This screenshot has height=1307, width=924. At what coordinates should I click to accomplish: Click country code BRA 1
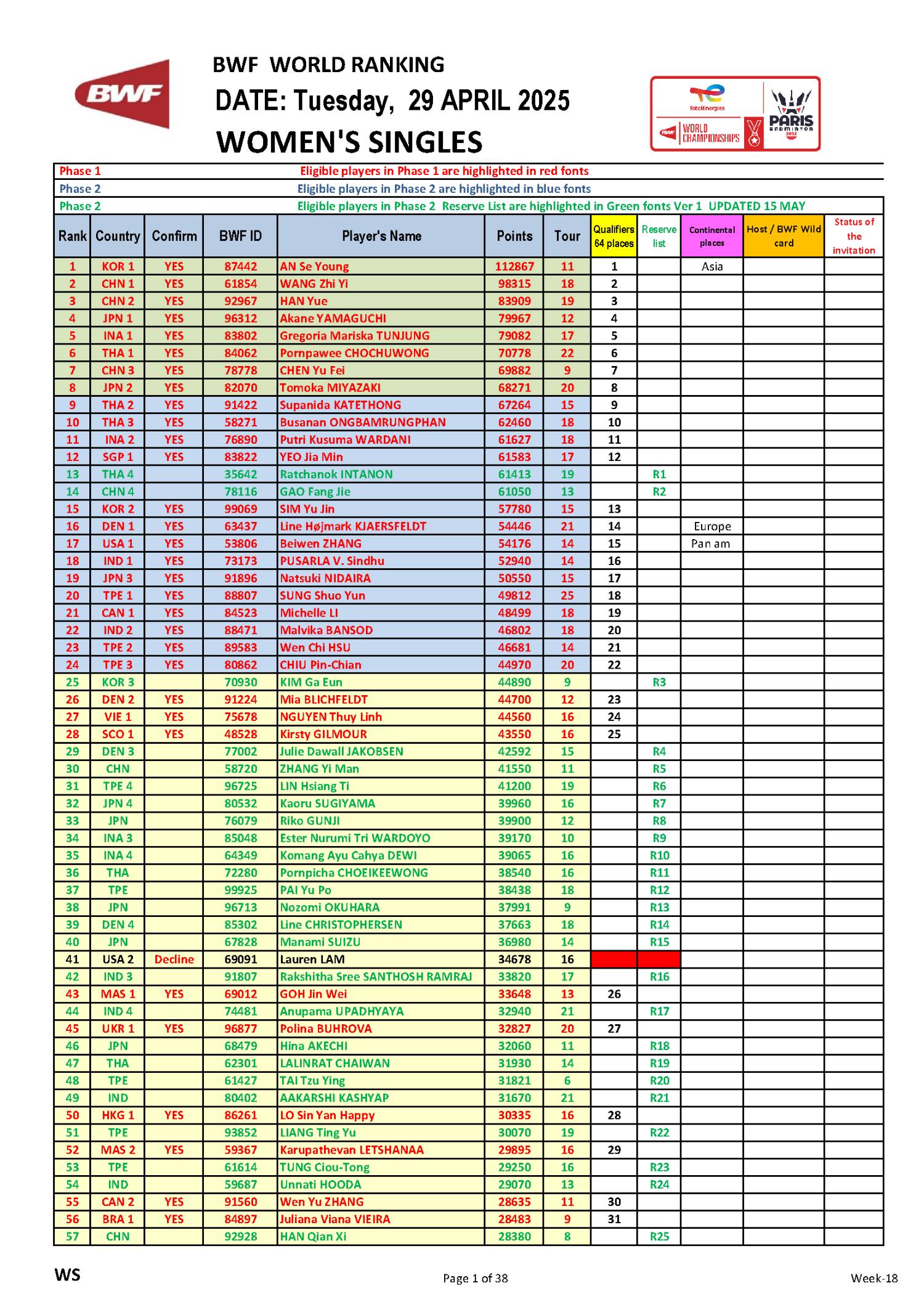click(x=118, y=1219)
